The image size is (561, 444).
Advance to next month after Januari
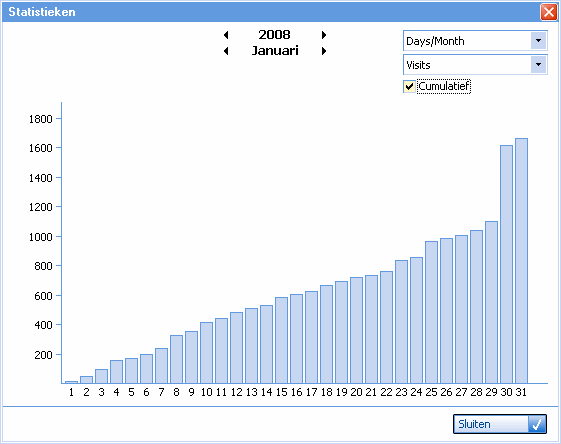pos(324,51)
